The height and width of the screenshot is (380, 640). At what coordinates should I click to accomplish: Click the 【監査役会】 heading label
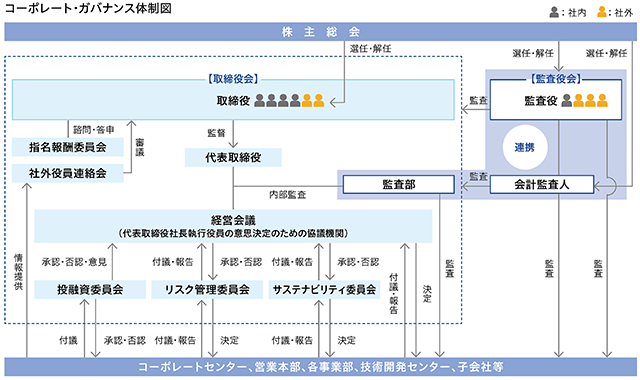point(556,79)
